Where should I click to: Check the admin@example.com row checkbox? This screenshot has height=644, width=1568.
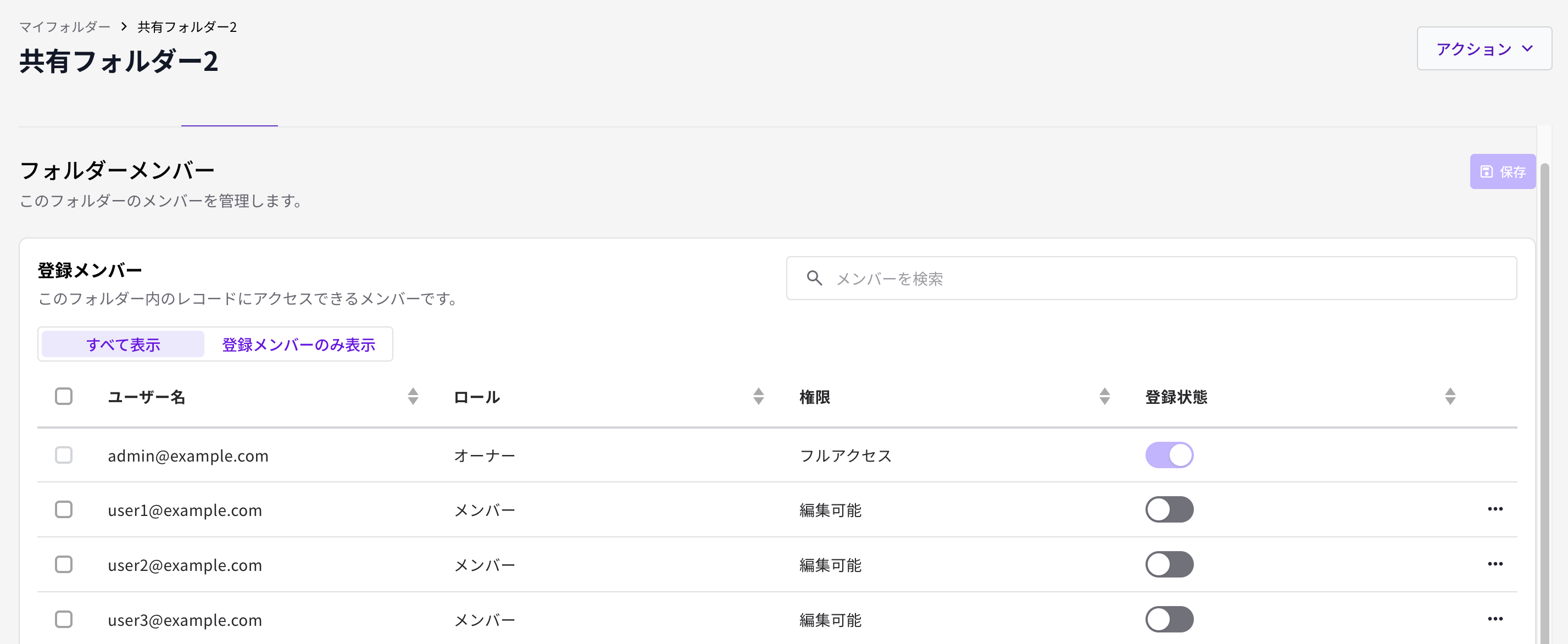(64, 454)
